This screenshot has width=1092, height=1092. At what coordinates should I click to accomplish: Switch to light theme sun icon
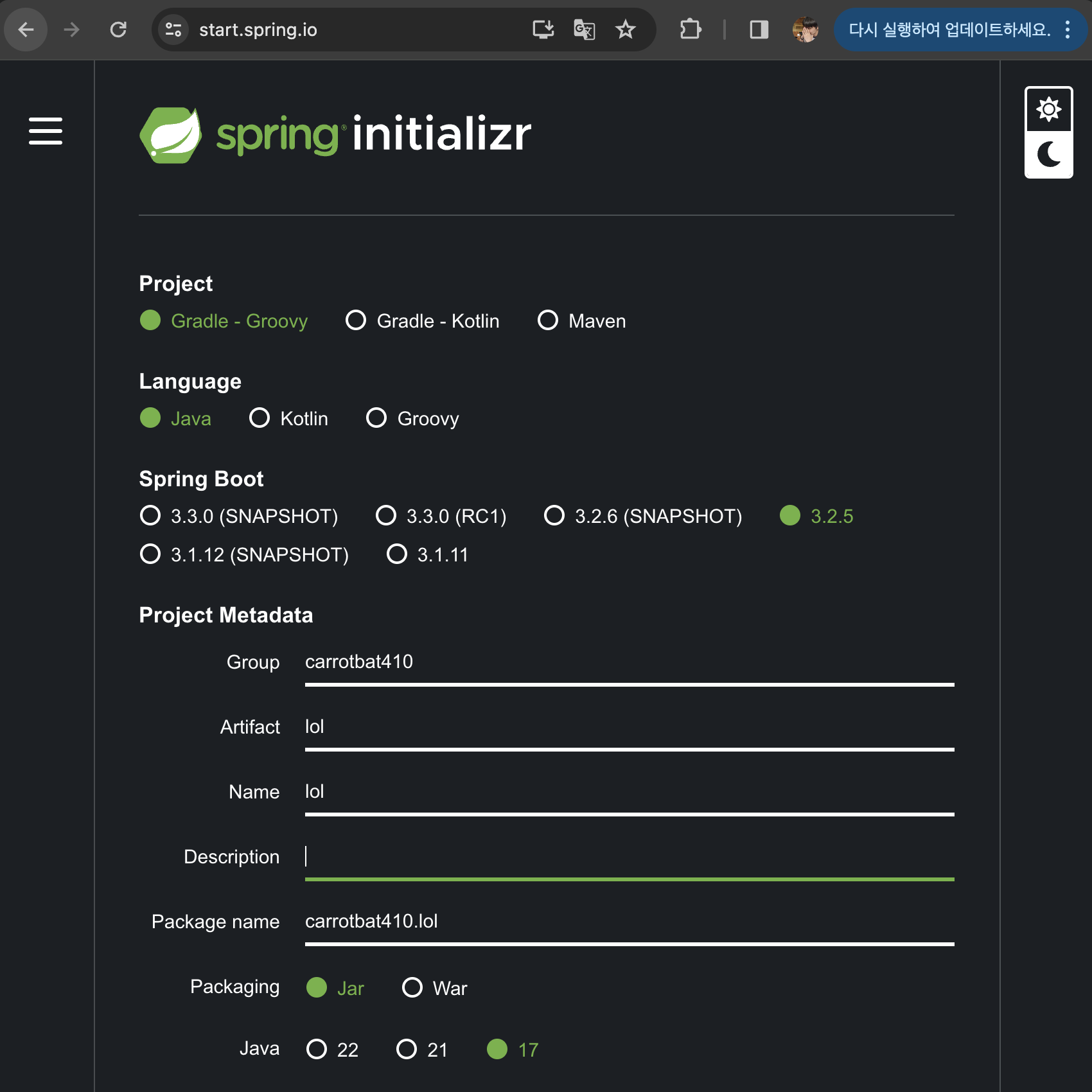[1048, 110]
